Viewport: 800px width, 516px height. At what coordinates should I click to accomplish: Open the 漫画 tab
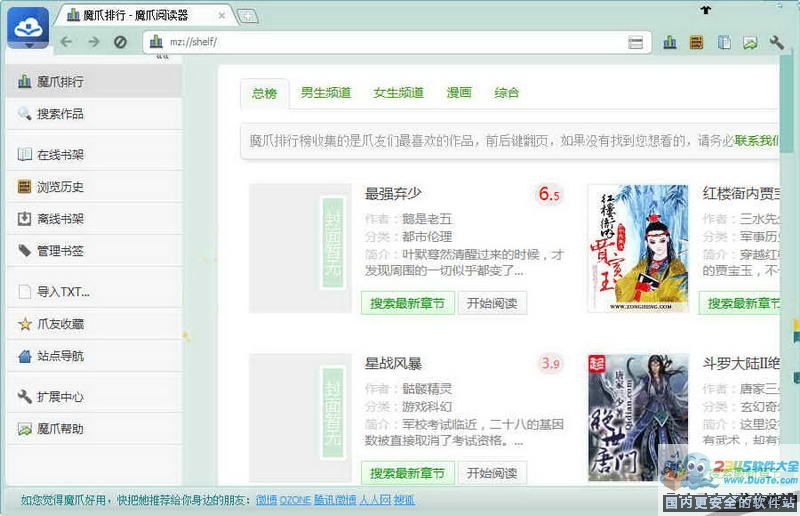point(459,92)
